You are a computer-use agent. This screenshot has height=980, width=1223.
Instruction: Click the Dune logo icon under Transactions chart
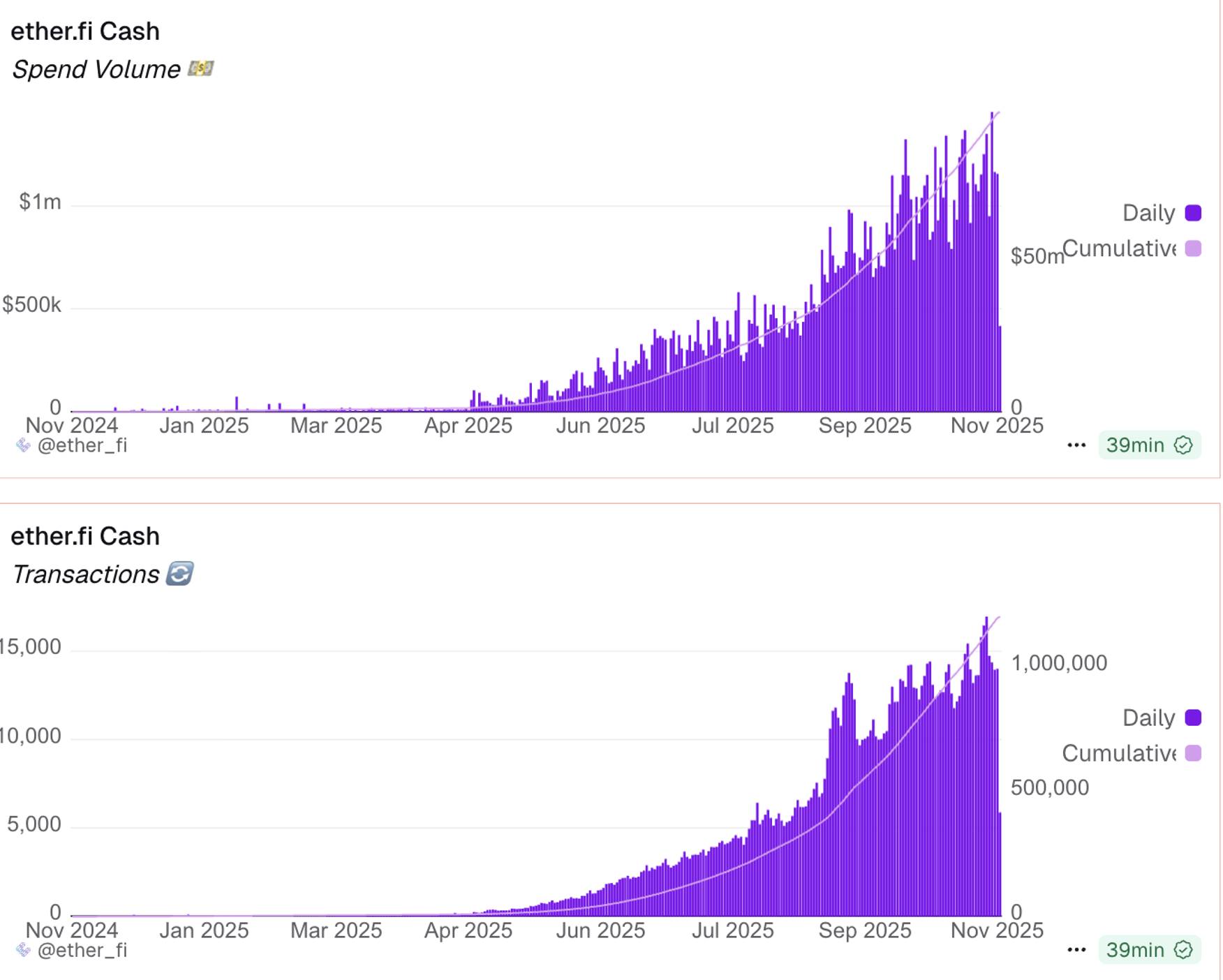[23, 950]
